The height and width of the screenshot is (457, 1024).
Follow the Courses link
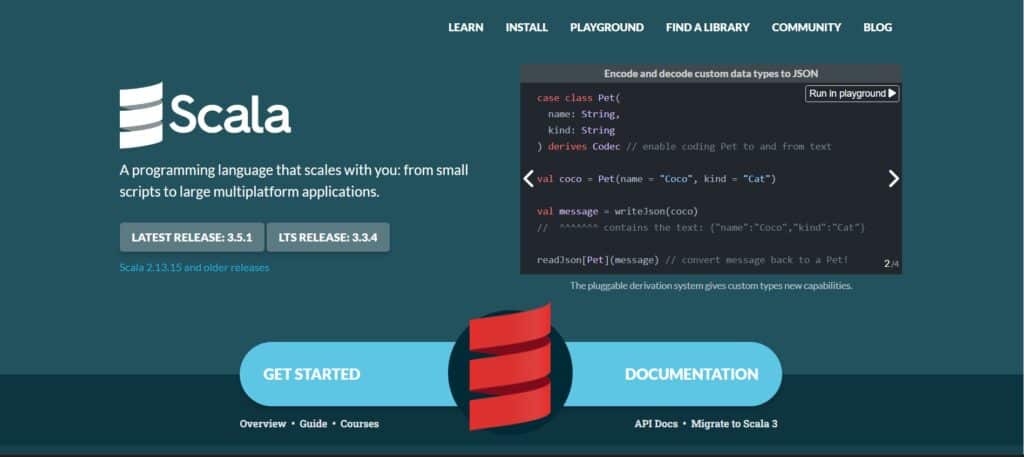click(359, 424)
